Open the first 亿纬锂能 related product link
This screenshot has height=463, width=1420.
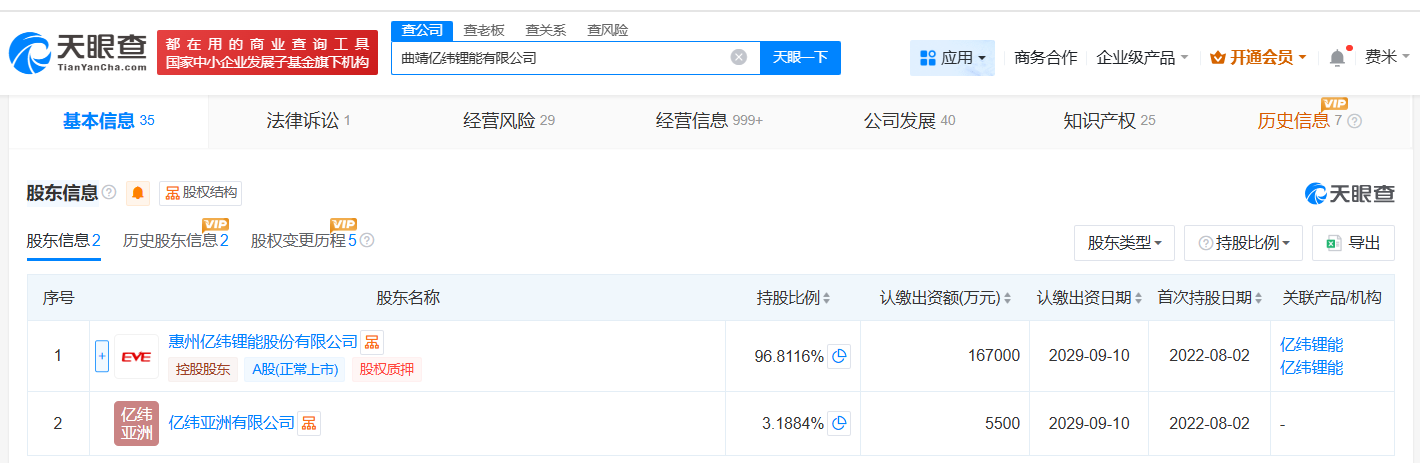click(1311, 344)
